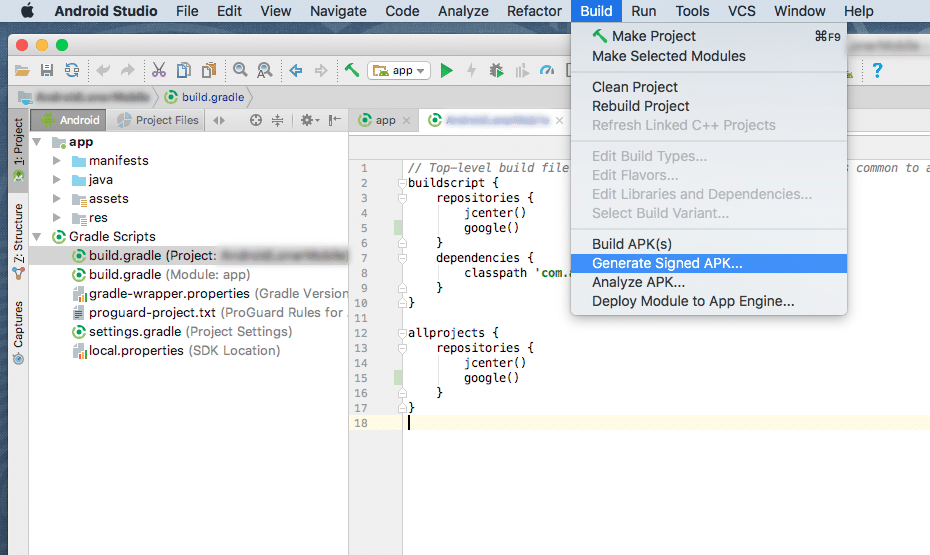Click the Profile app gauge icon
The height and width of the screenshot is (555, 930).
(547, 71)
